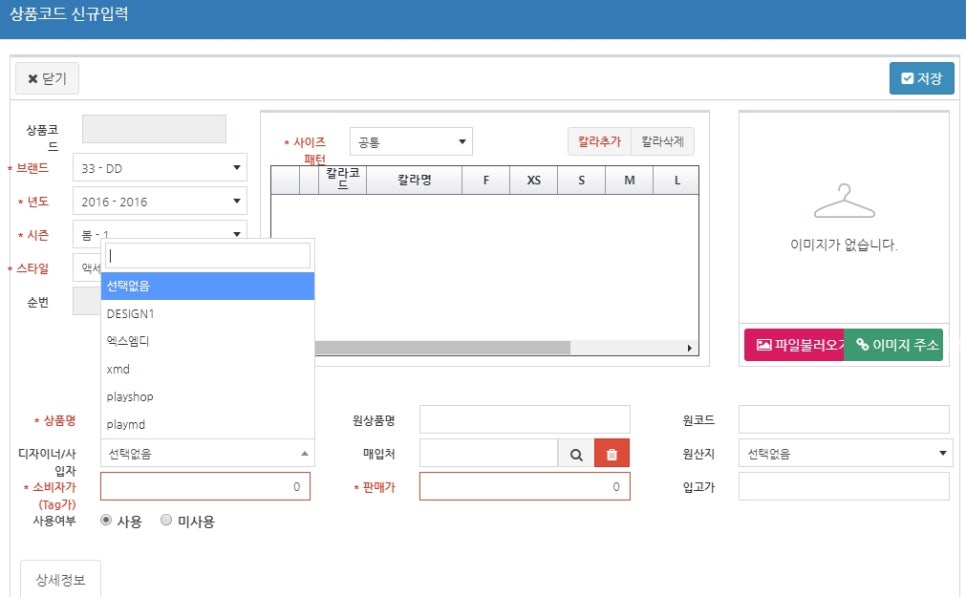Click the 닫기 close button
Screen dimensions: 966x597
coord(47,78)
